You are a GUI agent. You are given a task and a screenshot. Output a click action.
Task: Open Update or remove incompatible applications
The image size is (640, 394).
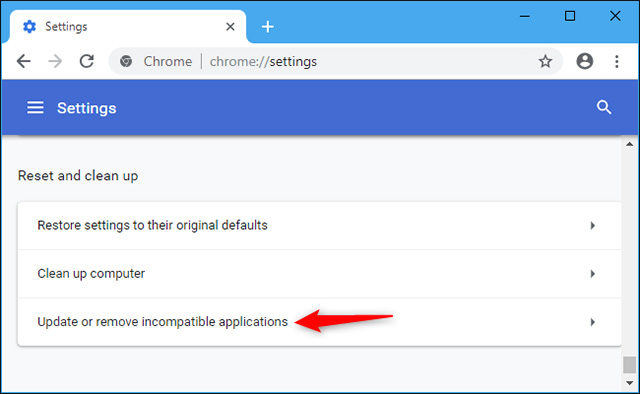pyautogui.click(x=320, y=322)
